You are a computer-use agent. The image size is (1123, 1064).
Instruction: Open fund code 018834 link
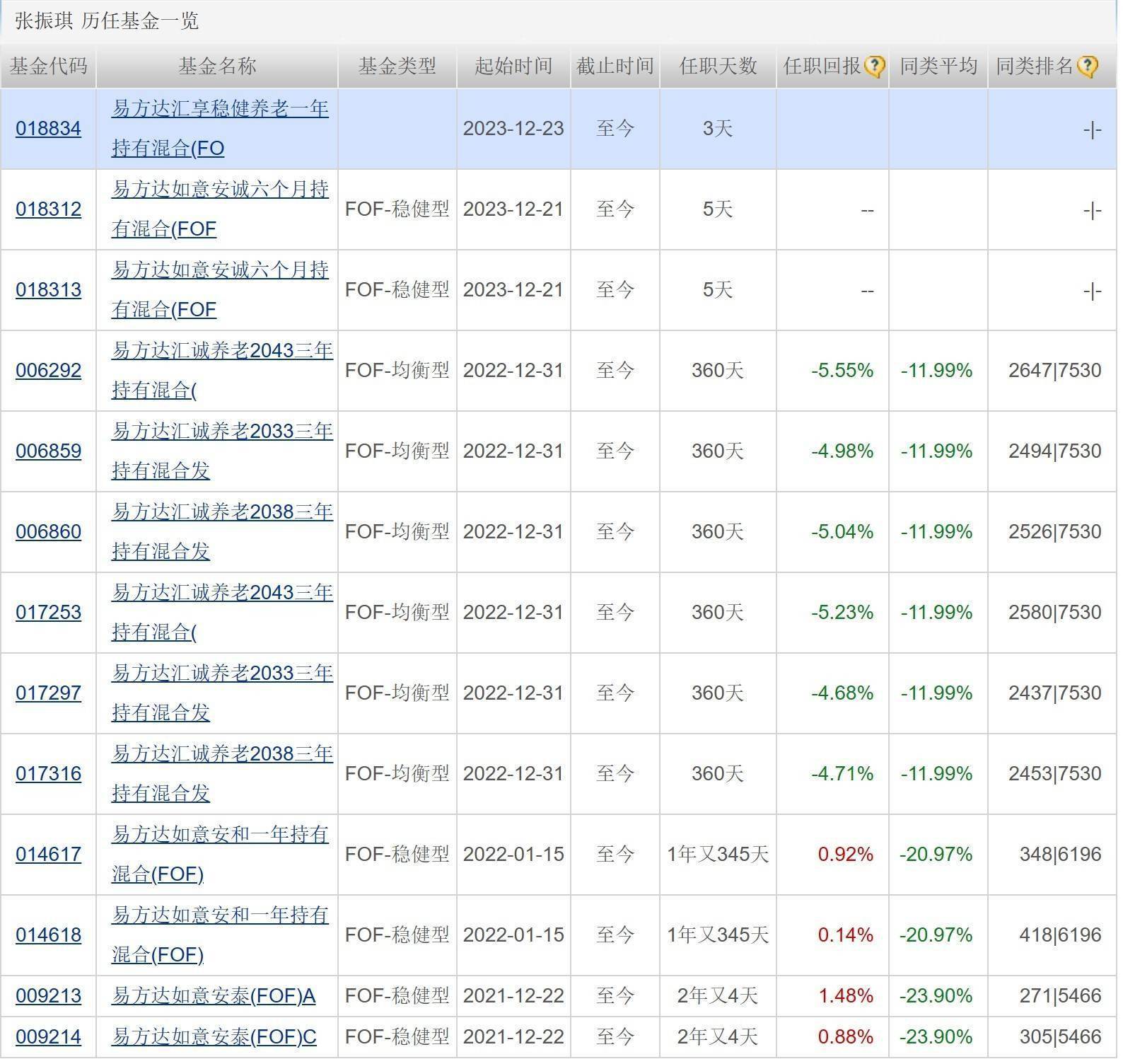click(x=48, y=129)
